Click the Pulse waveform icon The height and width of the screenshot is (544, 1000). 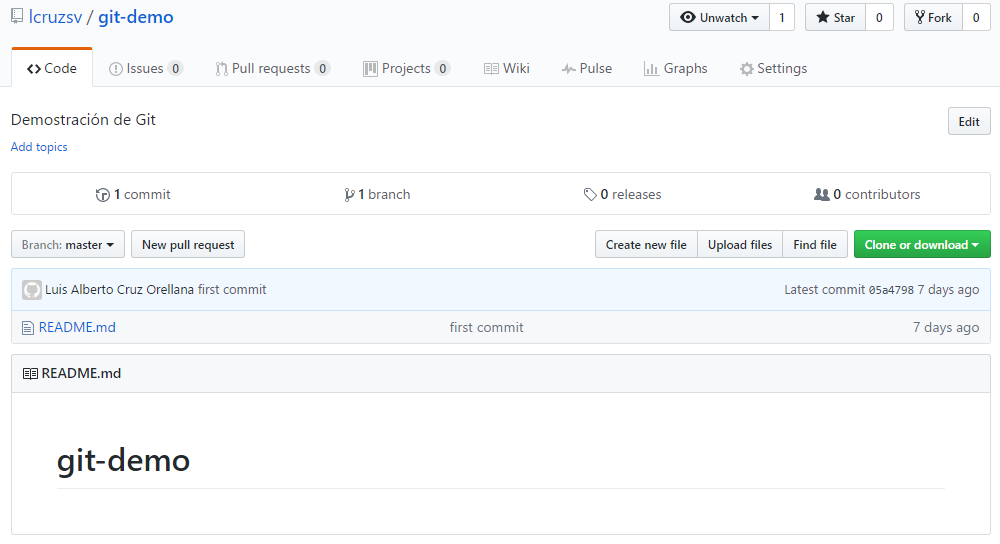point(569,69)
